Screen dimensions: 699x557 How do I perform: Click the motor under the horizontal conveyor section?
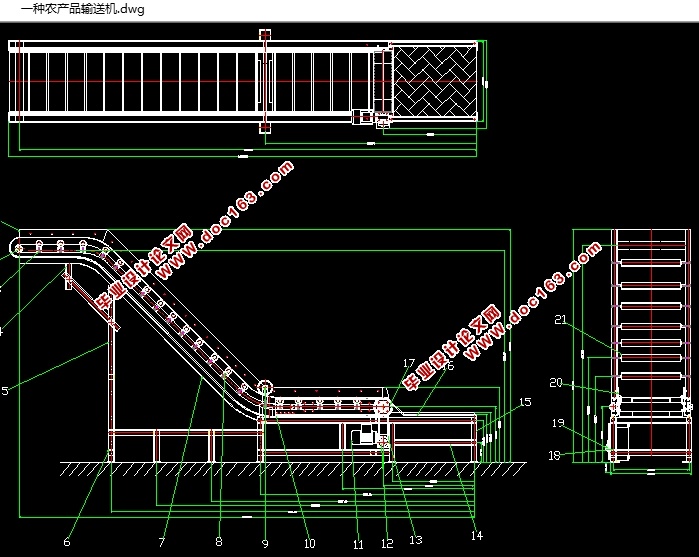click(362, 436)
